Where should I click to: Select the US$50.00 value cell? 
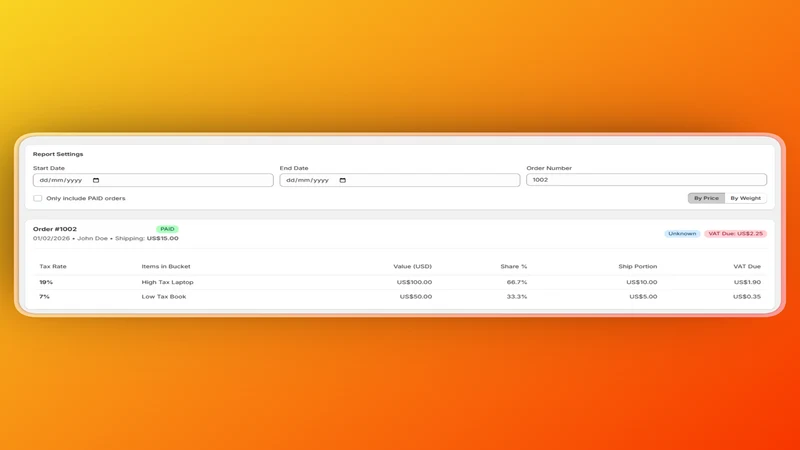pos(416,296)
